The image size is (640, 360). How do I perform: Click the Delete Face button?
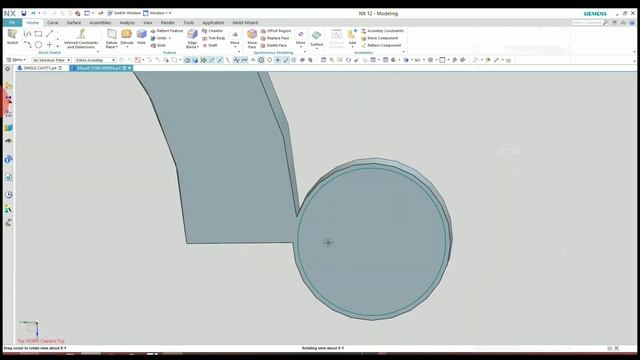pyautogui.click(x=273, y=45)
